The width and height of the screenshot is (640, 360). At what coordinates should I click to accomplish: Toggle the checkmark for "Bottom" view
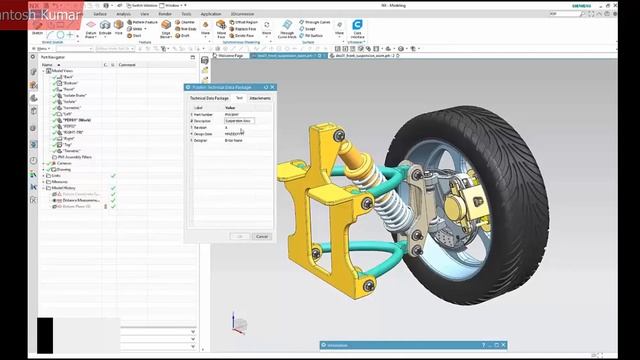[x=54, y=83]
